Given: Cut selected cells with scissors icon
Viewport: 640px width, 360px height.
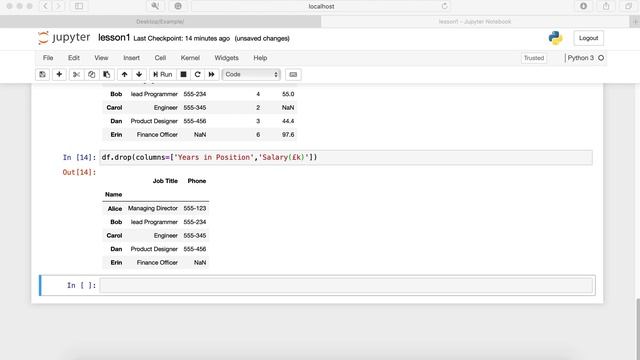Looking at the screenshot, I should point(76,74).
